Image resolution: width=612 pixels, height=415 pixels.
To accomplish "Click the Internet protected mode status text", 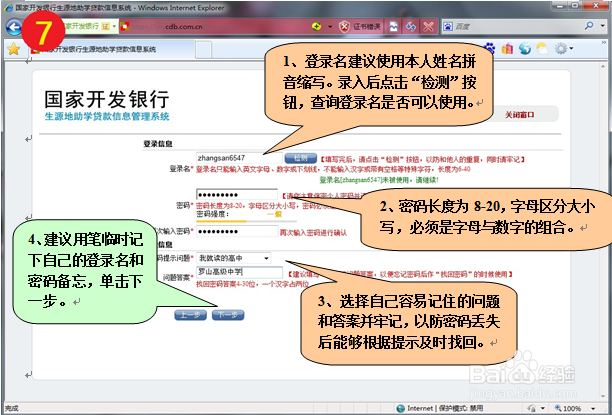I will point(445,408).
